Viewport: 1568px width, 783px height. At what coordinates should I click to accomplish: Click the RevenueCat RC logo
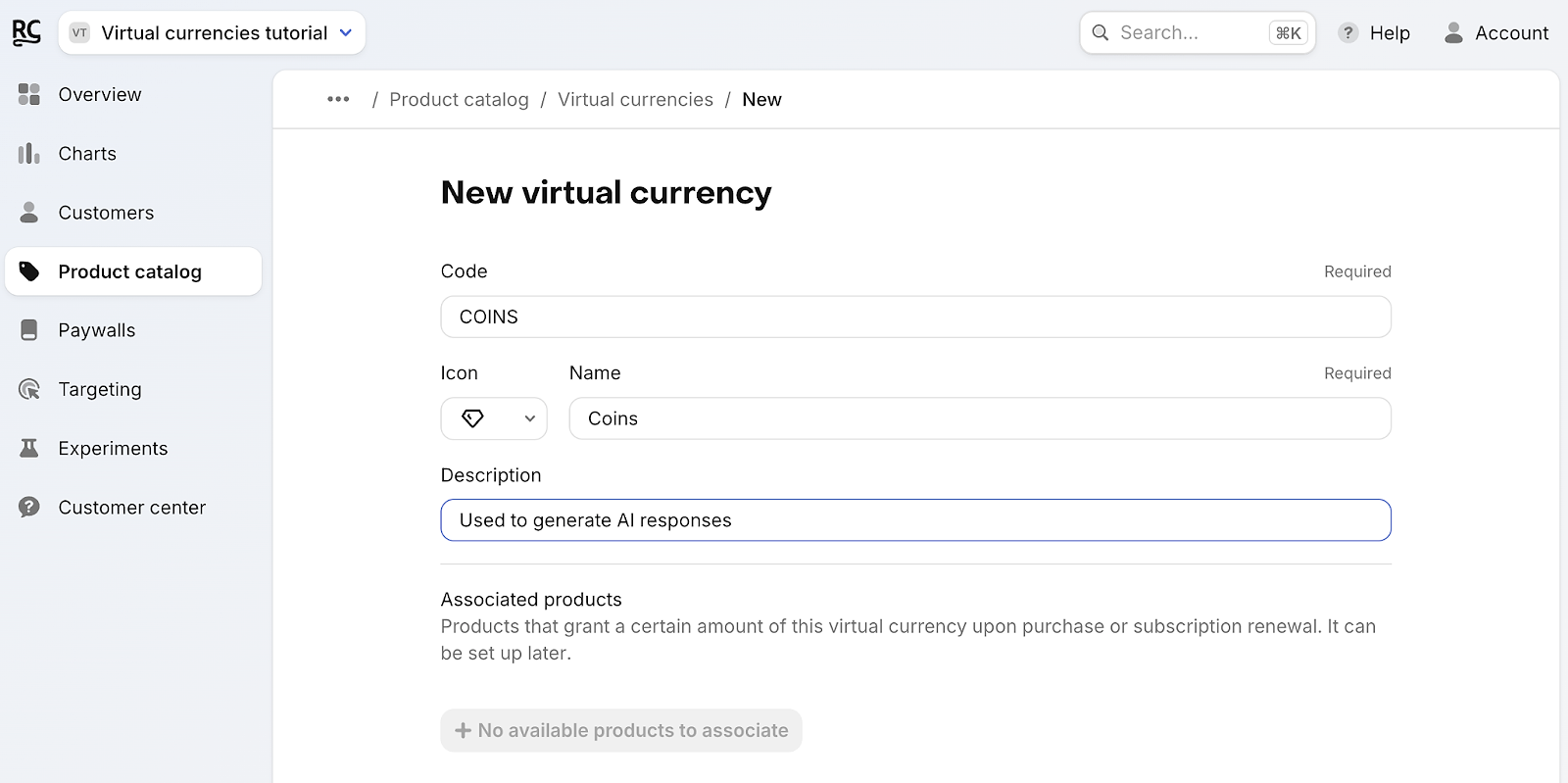coord(26,32)
